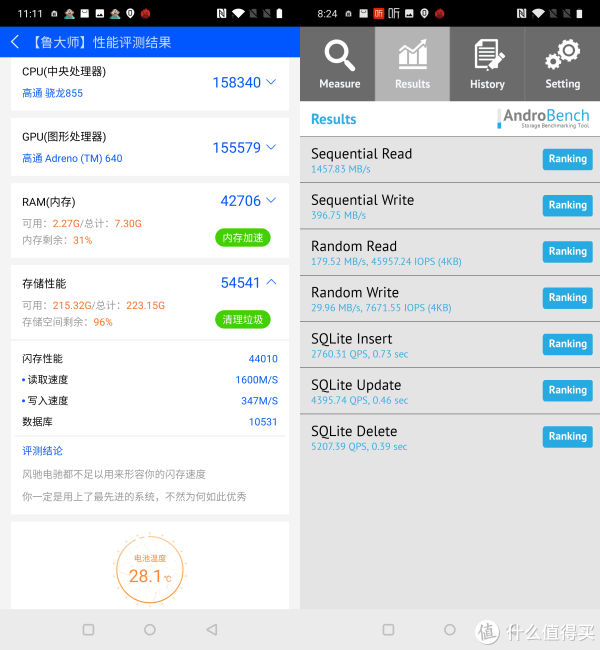Tap the 高通 骁龙855 processor link
Image resolution: width=600 pixels, height=650 pixels.
(x=53, y=93)
